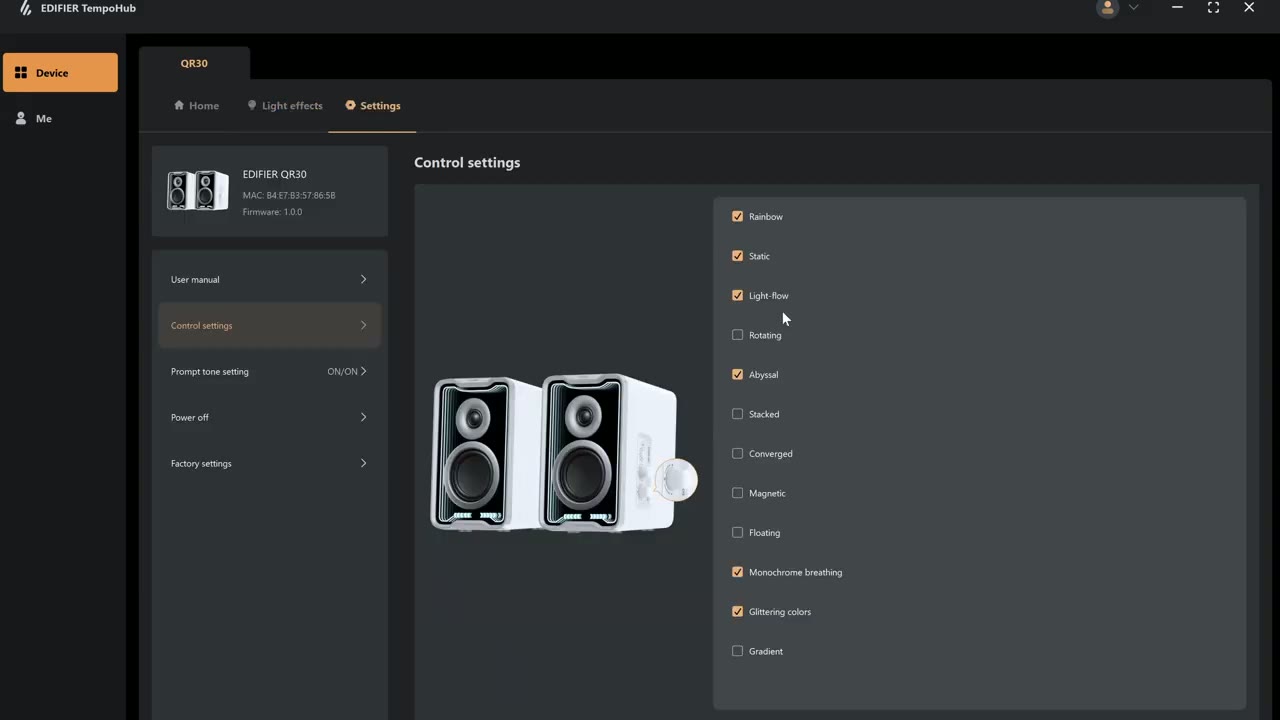
Task: Enable the Rotating light effect
Action: 737,335
